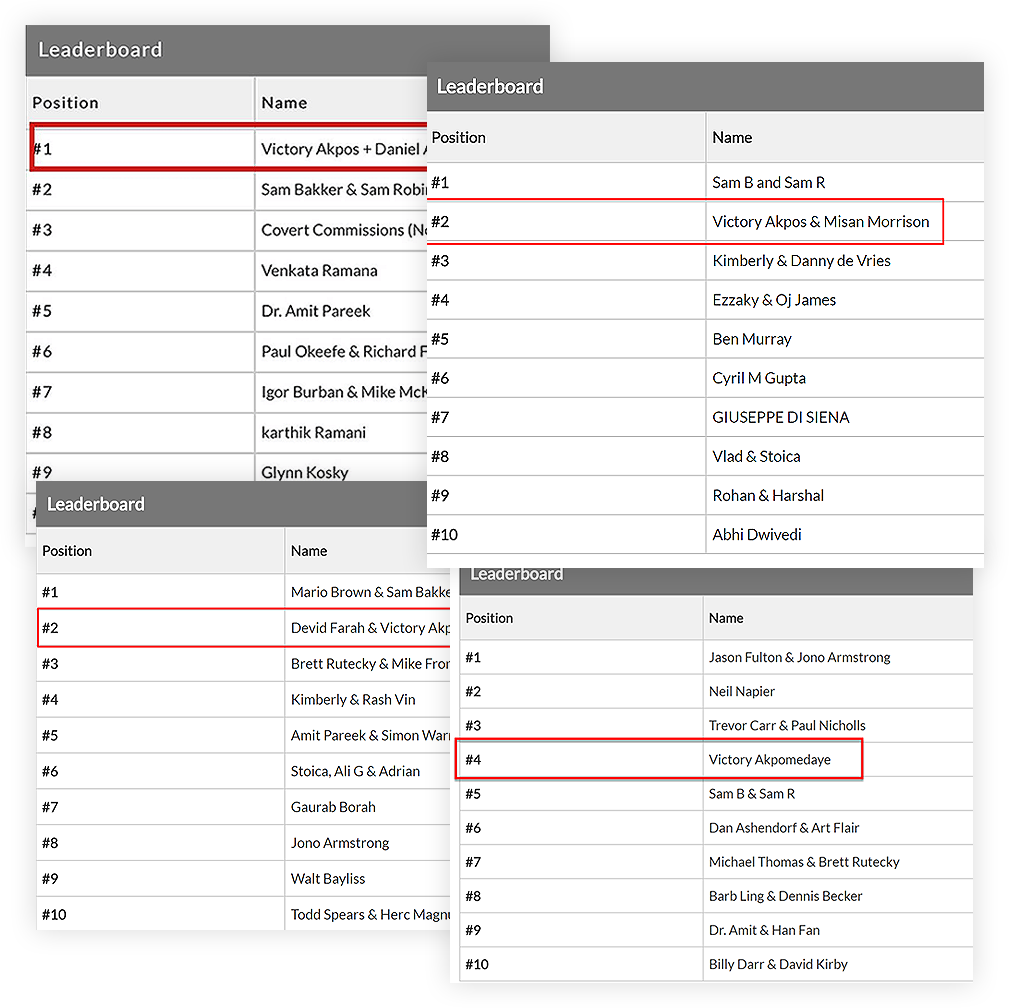Select the 'Jason Fulton & Jono Armstrong' name cell
The width and height of the screenshot is (1009, 1008).
click(838, 657)
